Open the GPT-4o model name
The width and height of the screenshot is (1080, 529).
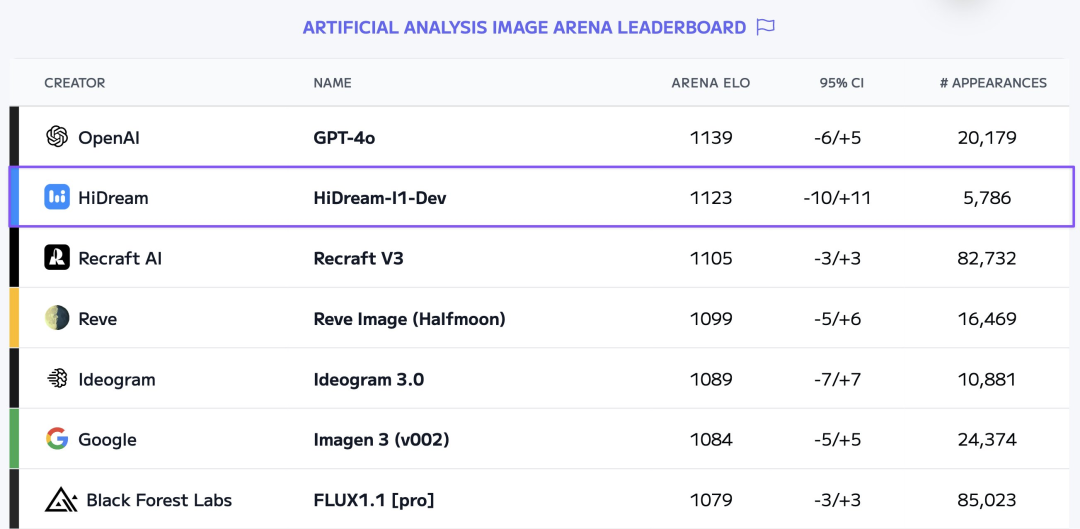point(344,138)
